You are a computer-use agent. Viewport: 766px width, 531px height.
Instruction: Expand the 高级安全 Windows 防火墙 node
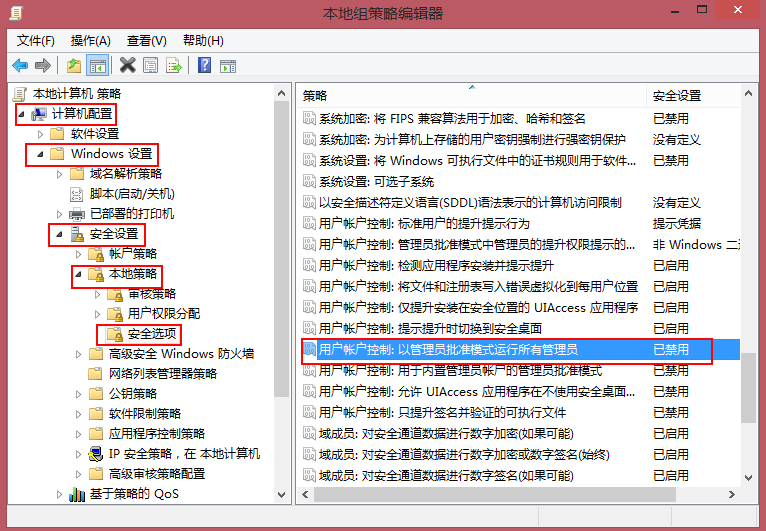[x=79, y=354]
